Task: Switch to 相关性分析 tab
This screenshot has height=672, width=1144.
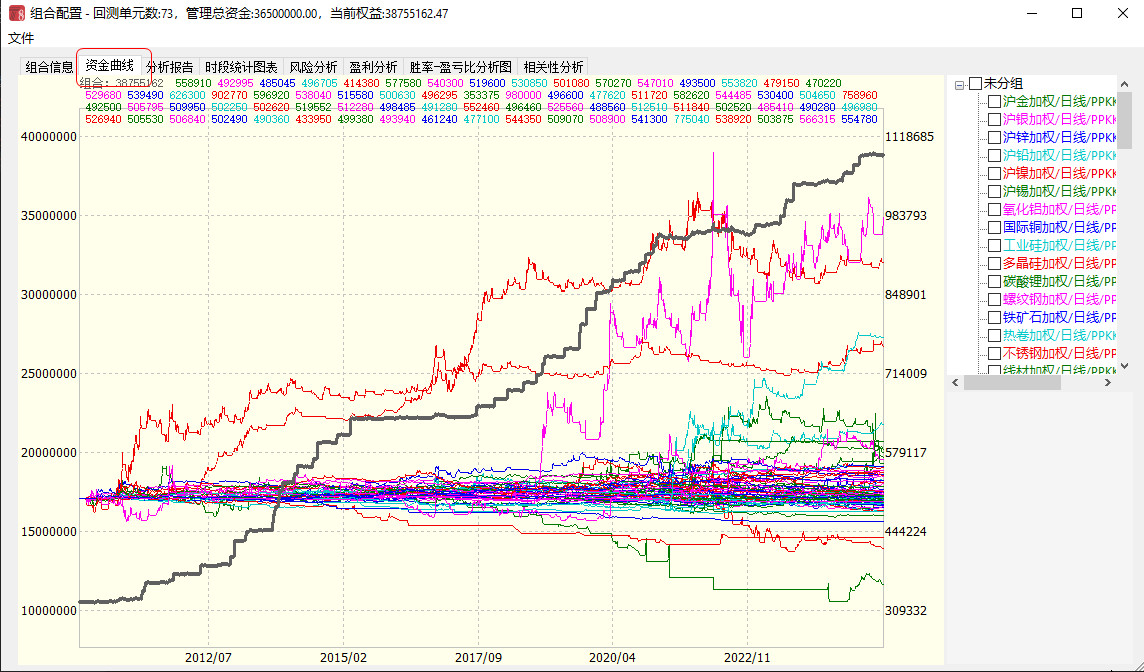Action: pyautogui.click(x=553, y=67)
